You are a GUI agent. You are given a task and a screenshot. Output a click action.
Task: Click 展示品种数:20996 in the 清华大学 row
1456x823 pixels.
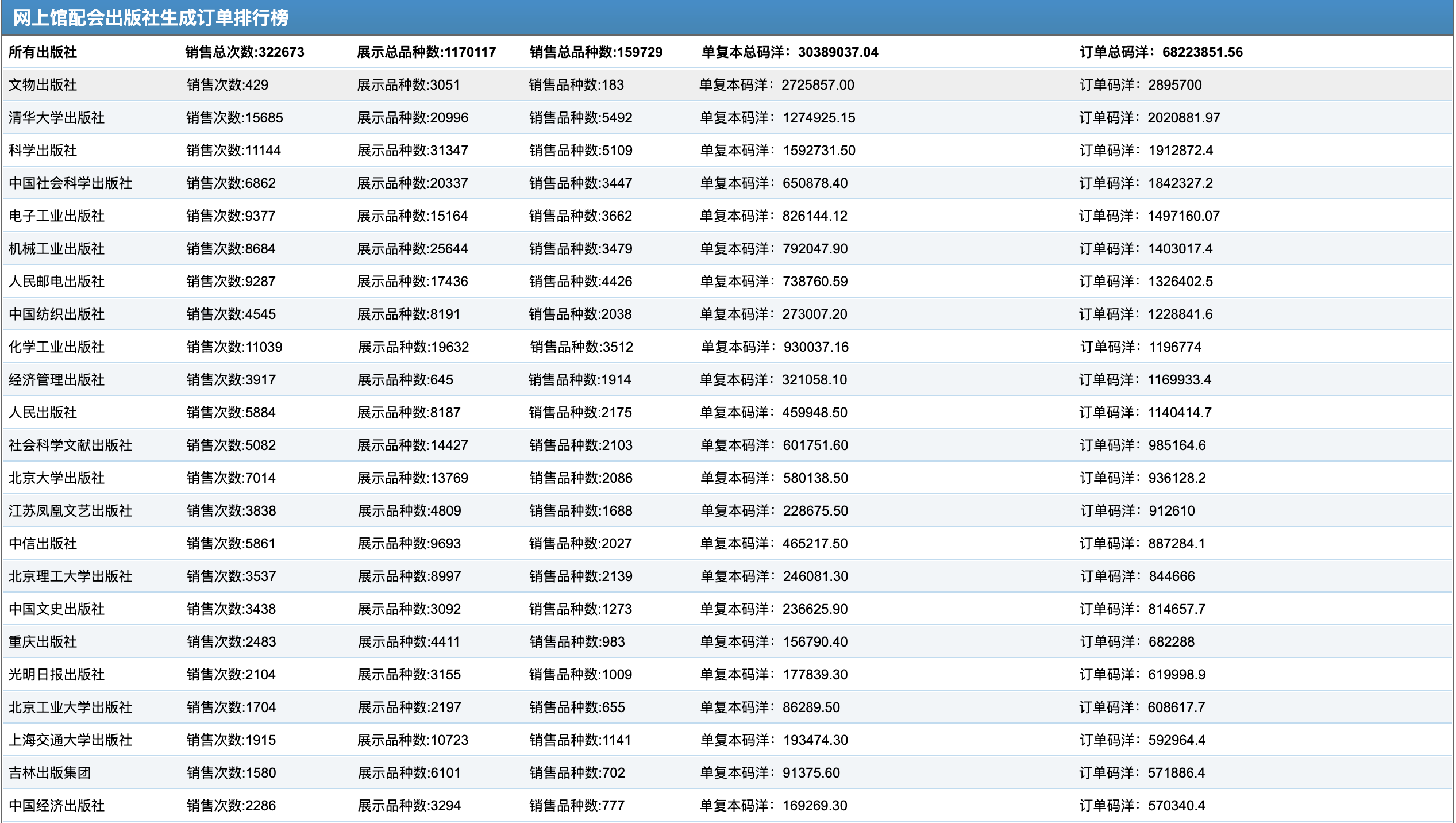coord(413,118)
